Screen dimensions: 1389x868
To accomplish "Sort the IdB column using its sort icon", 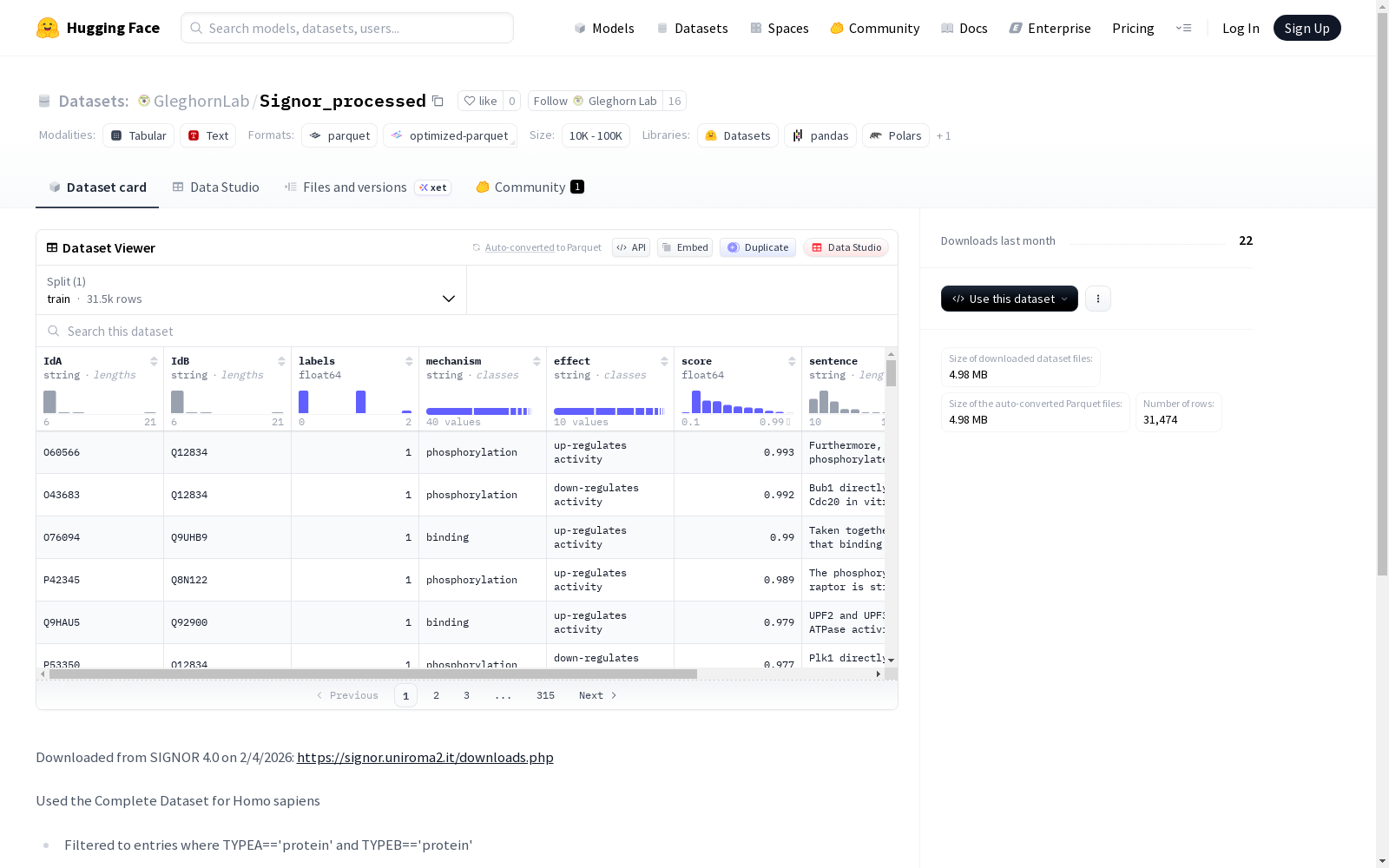I will click(281, 361).
